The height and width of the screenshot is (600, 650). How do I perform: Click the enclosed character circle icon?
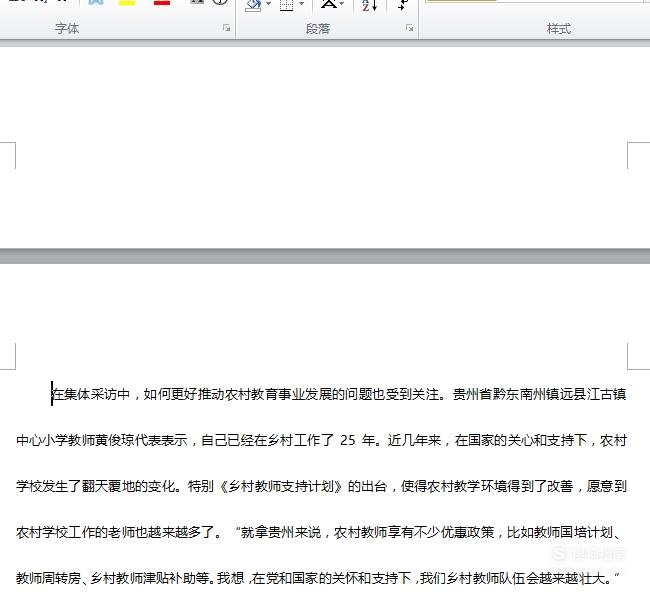click(x=220, y=2)
